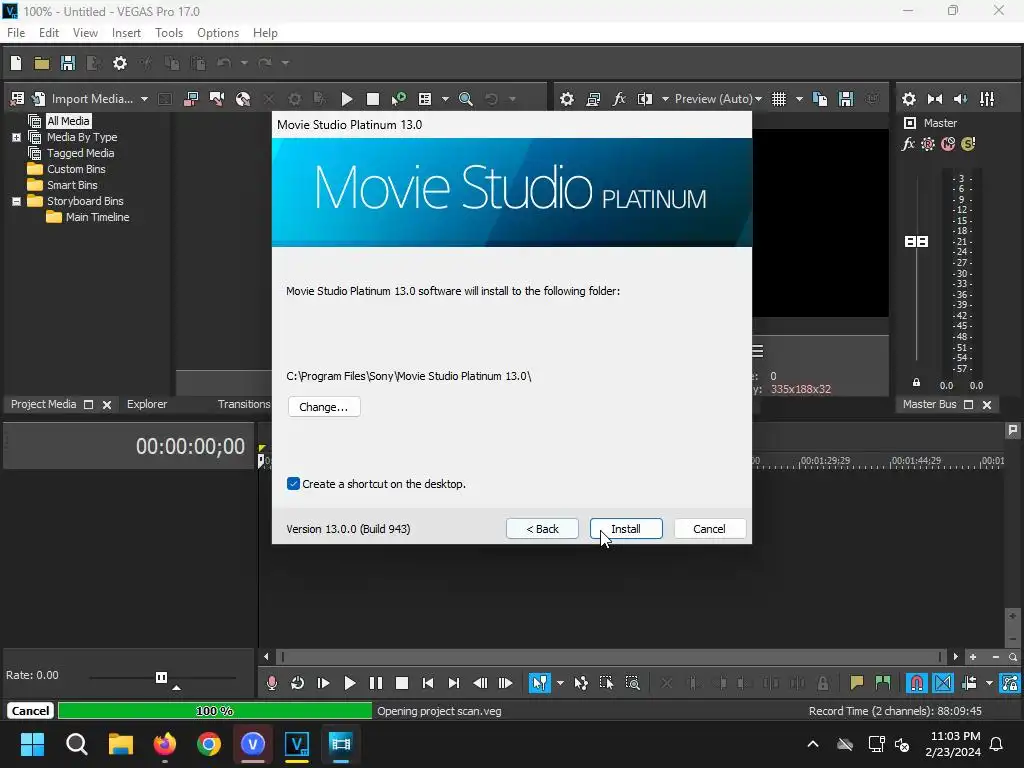This screenshot has width=1024, height=768.
Task: Toggle Loop Playback icon
Action: [x=297, y=683]
